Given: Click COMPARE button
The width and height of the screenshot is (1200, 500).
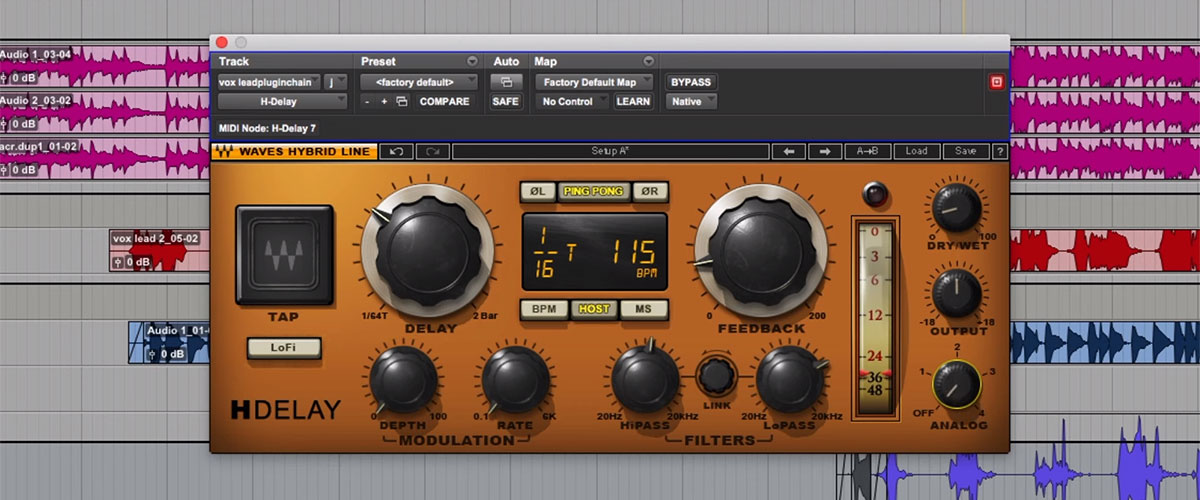Looking at the screenshot, I should tap(445, 102).
